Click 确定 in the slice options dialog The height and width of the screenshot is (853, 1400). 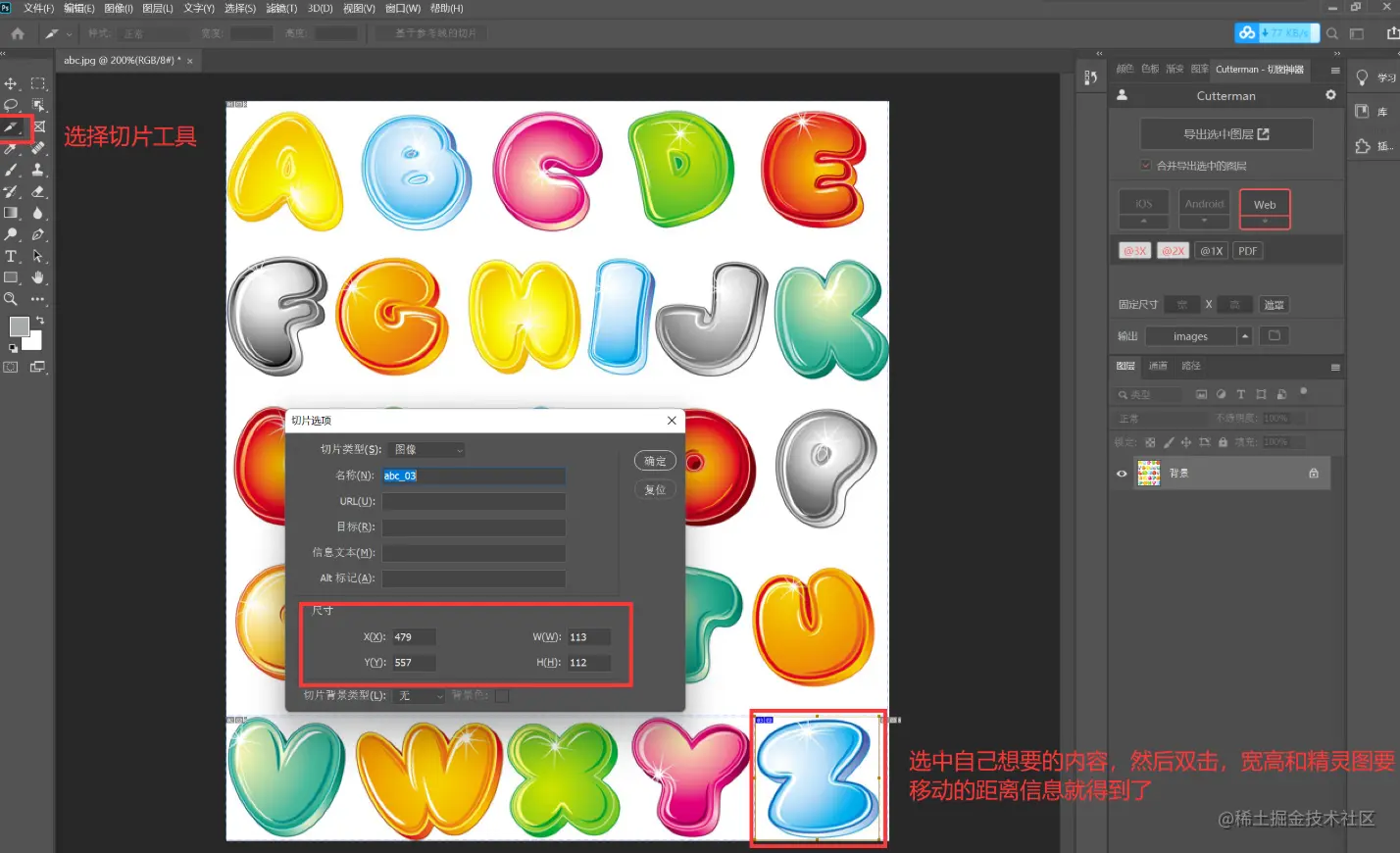pyautogui.click(x=655, y=461)
